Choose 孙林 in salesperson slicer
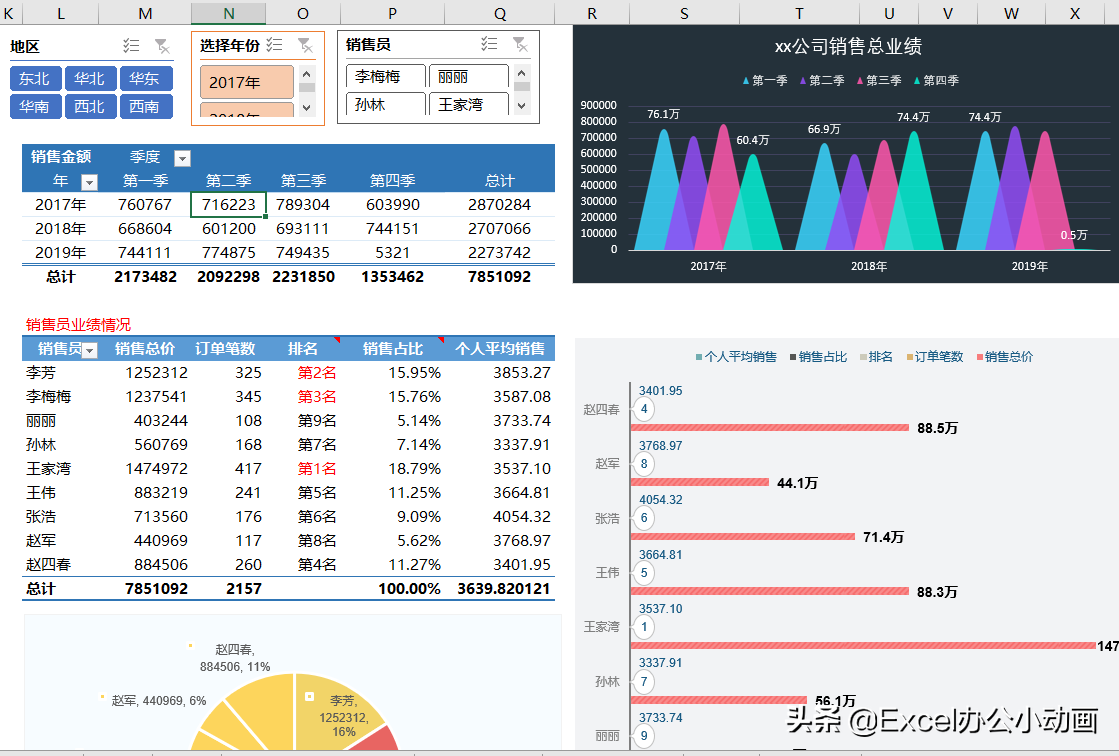The width and height of the screenshot is (1119, 756). point(385,104)
